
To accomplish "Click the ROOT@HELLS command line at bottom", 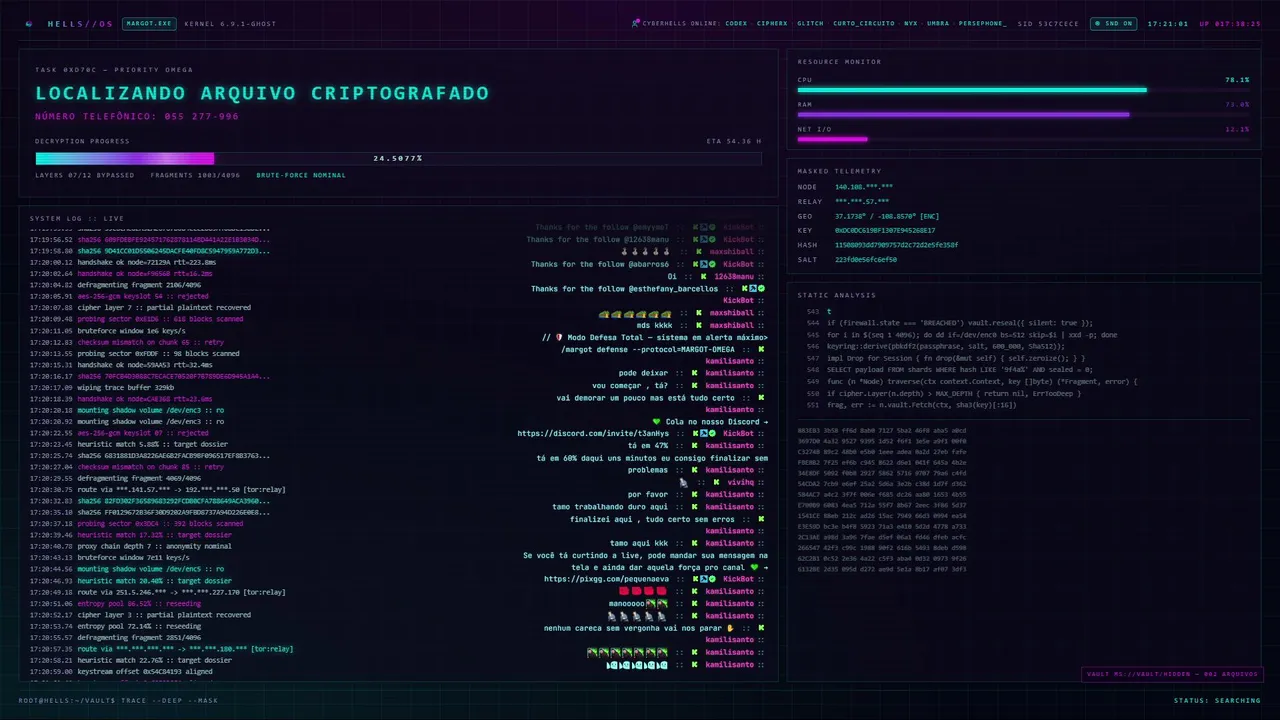I will click(118, 700).
